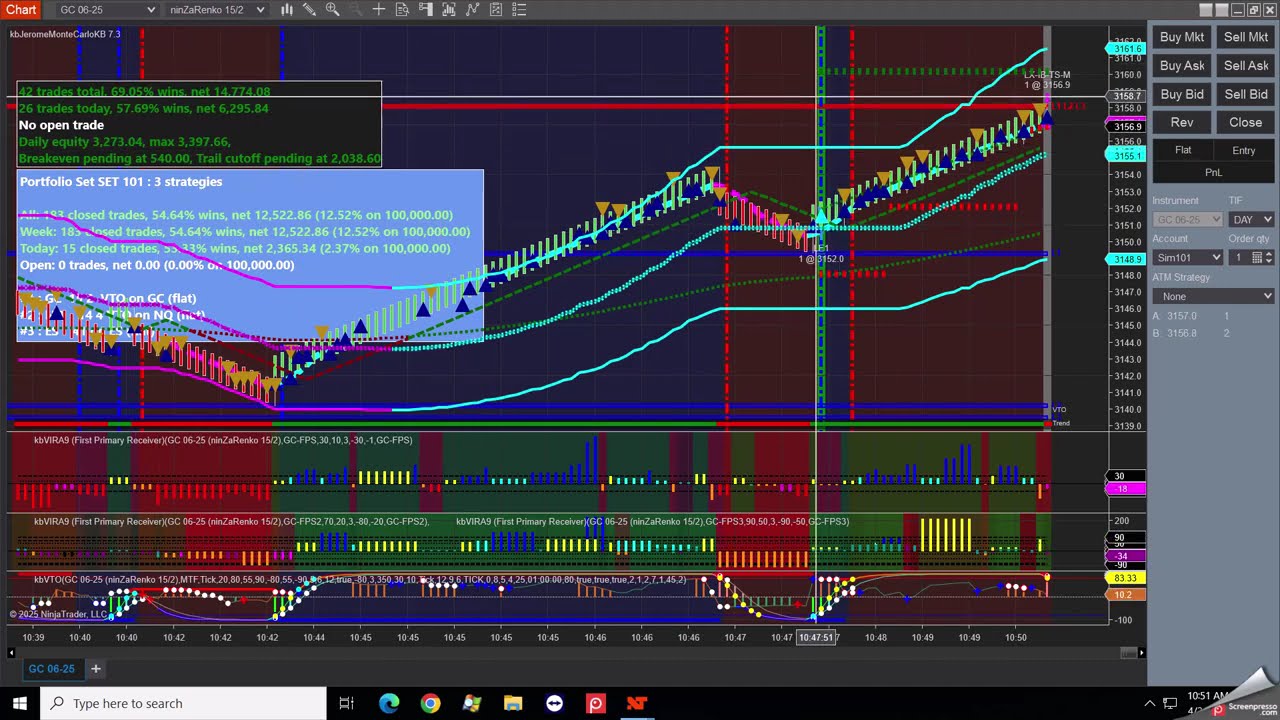Image resolution: width=1280 pixels, height=720 pixels.
Task: Open TeamViewer icon in taskbar
Action: (554, 703)
